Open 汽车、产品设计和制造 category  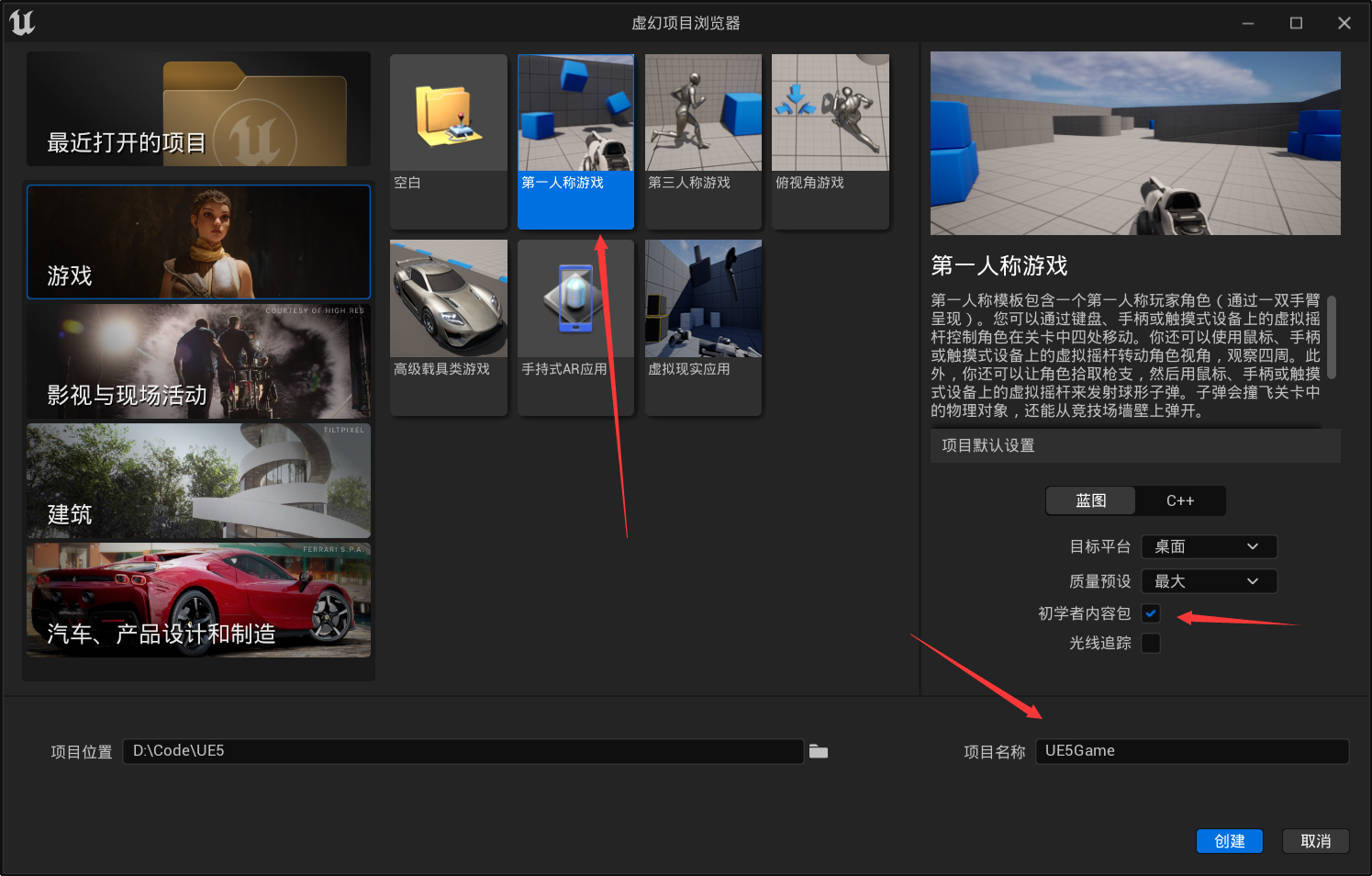click(x=198, y=600)
